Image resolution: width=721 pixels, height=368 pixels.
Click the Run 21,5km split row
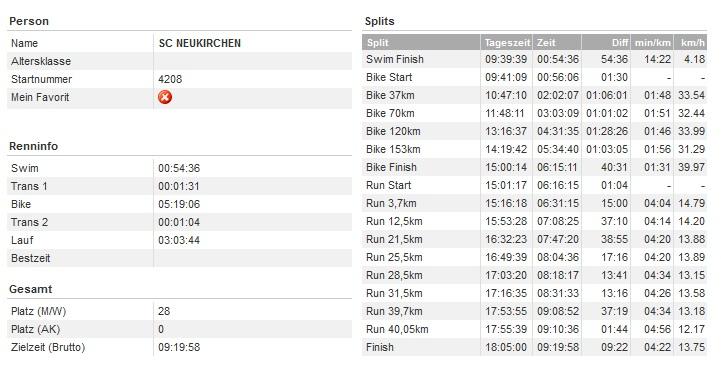tap(535, 239)
